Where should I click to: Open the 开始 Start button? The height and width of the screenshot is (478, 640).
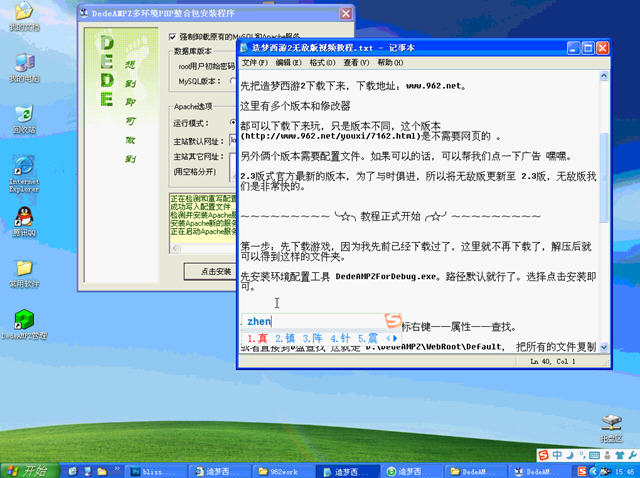click(29, 471)
